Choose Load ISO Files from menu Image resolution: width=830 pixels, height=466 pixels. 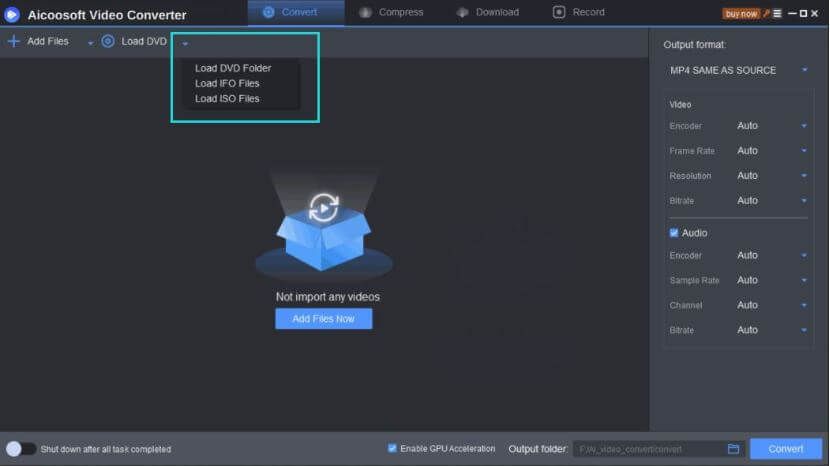coord(227,99)
